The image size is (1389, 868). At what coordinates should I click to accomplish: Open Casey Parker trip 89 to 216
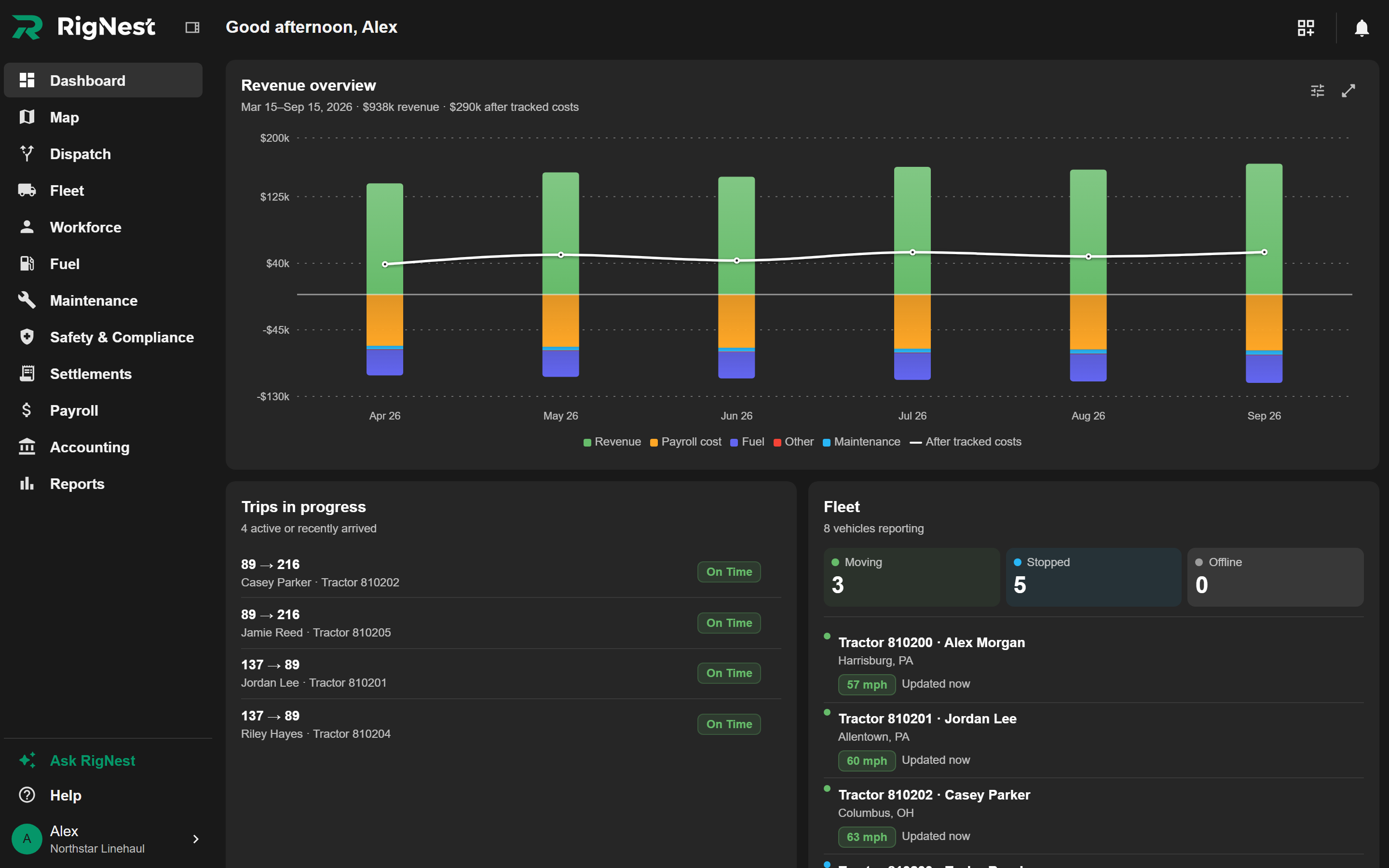(511, 572)
